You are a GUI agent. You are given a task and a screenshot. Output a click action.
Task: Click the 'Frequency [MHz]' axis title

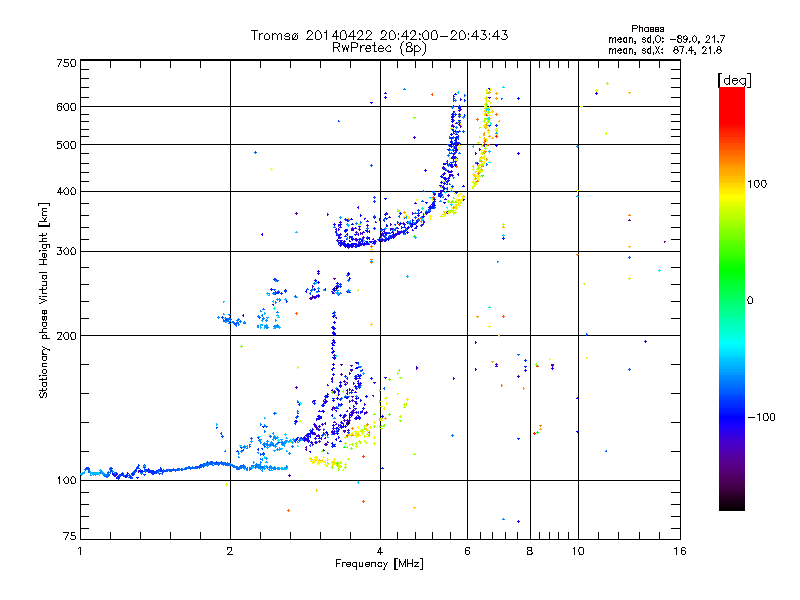coord(379,564)
